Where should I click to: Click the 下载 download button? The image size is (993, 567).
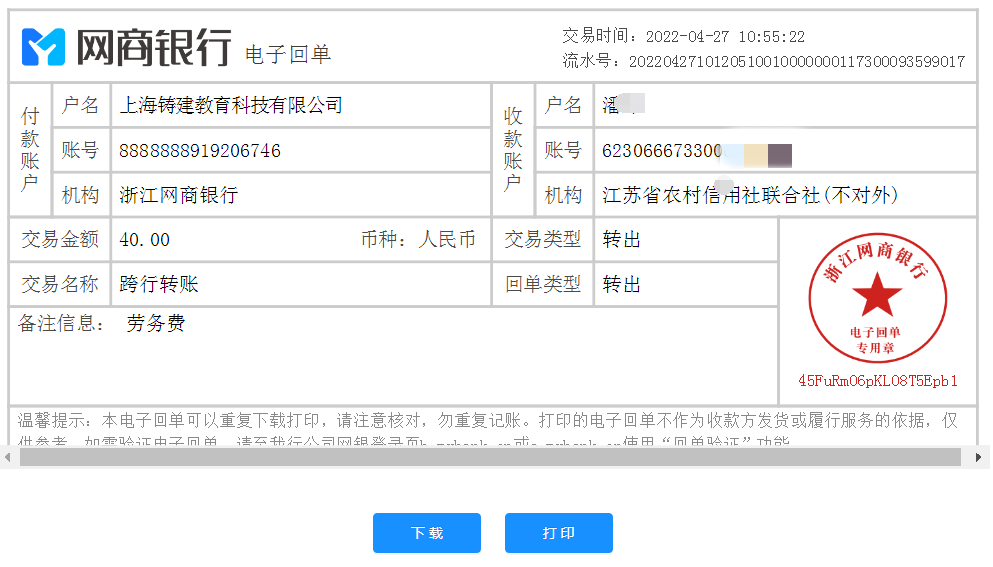pyautogui.click(x=427, y=533)
